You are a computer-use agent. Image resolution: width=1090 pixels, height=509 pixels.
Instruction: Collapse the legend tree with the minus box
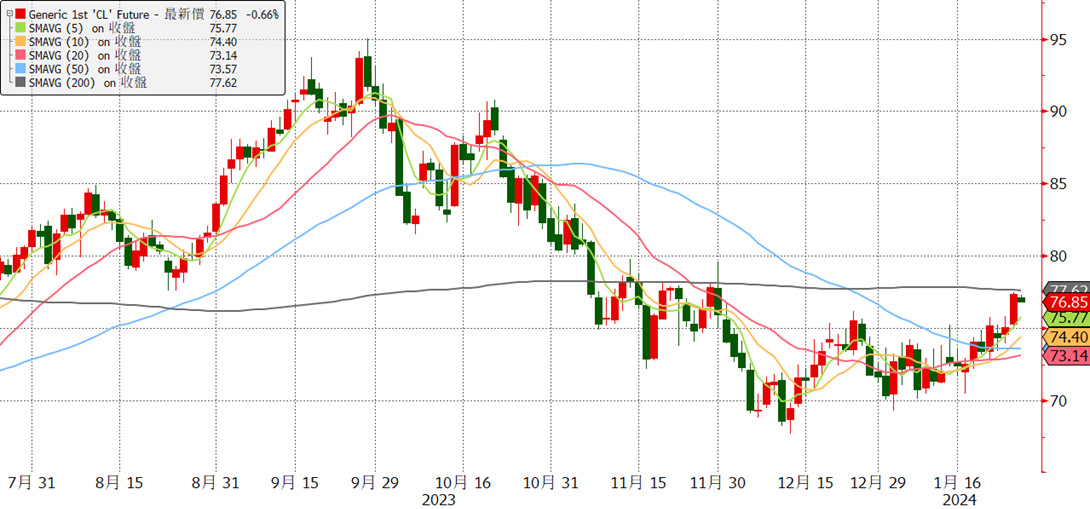(8, 14)
